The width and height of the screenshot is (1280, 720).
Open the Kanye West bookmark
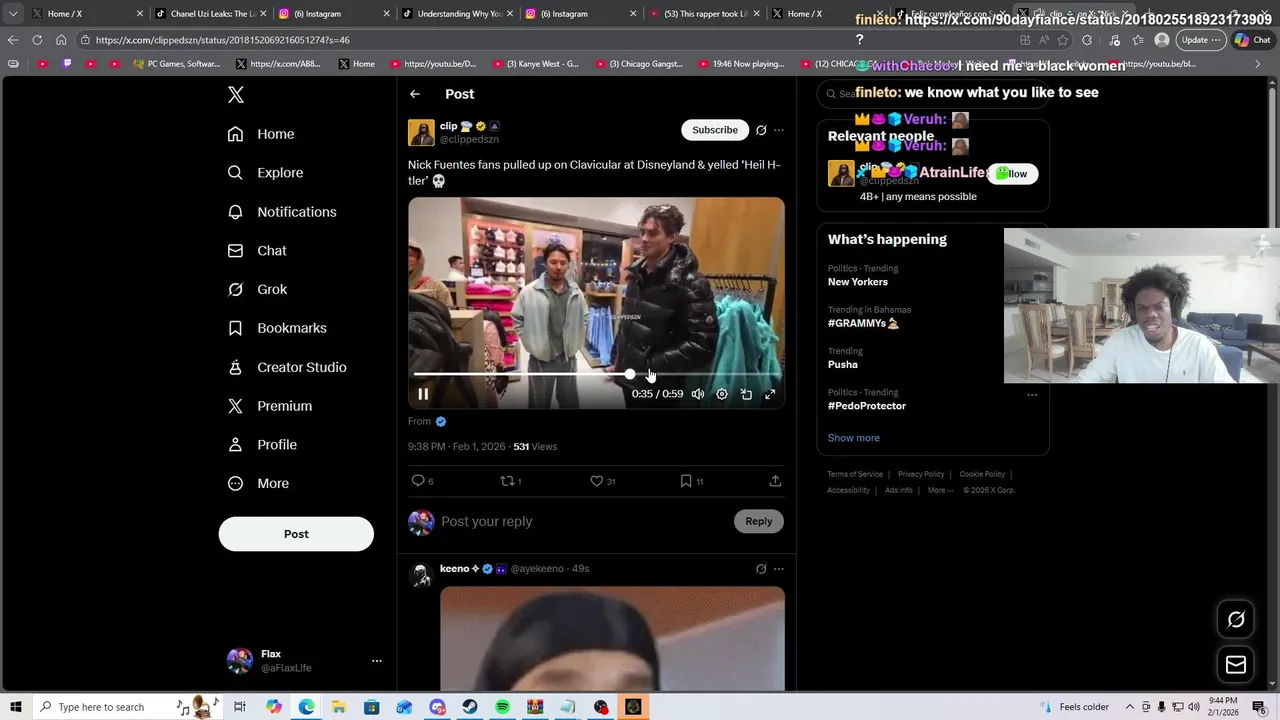535,64
